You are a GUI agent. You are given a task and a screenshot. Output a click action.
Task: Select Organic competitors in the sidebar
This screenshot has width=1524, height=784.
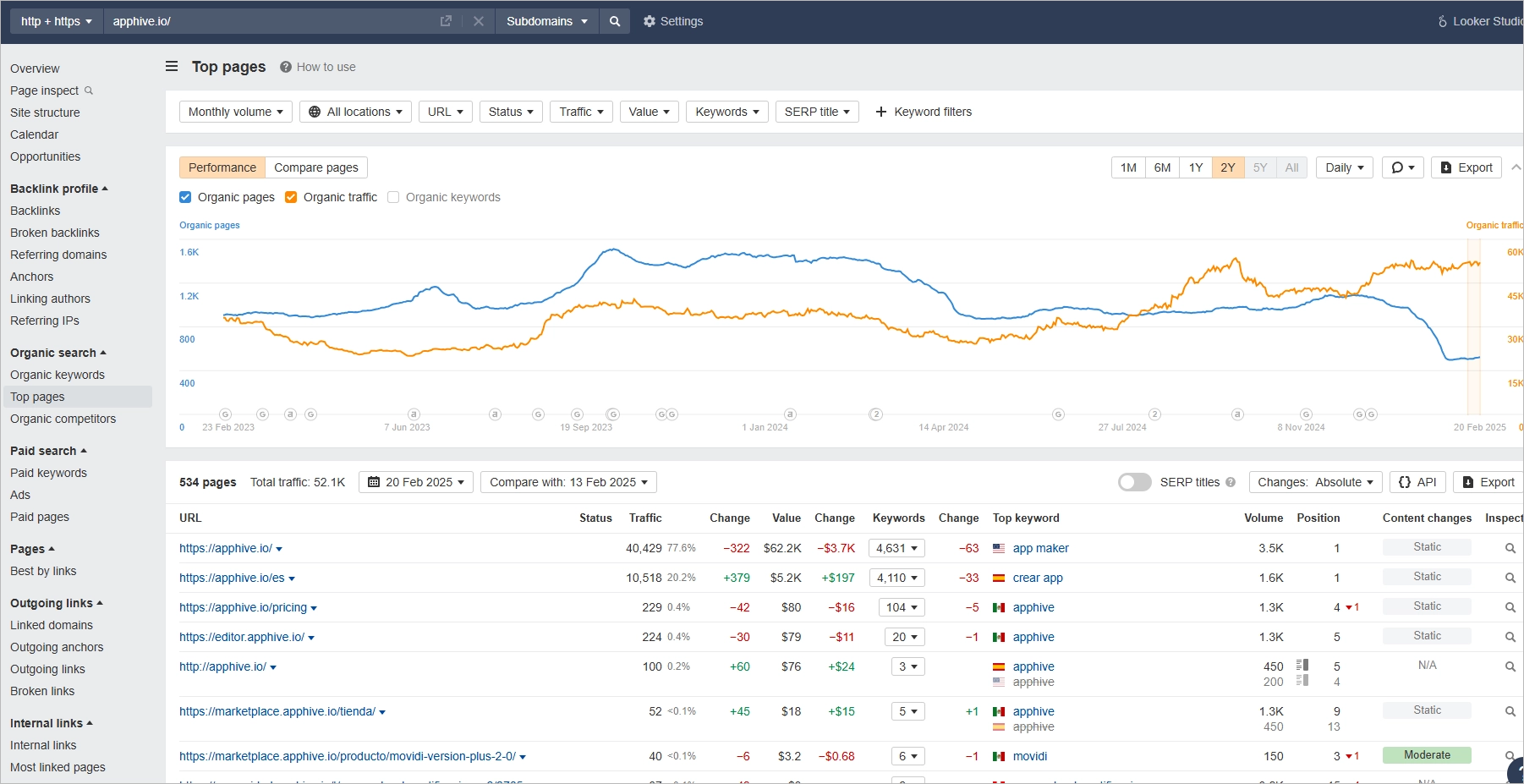[63, 419]
